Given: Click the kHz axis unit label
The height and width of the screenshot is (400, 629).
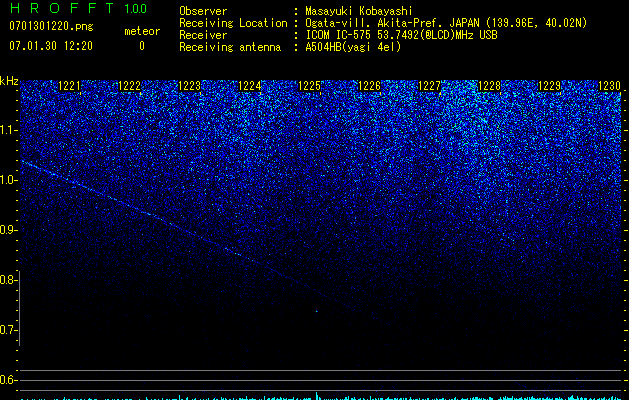Looking at the screenshot, I should coord(9,81).
